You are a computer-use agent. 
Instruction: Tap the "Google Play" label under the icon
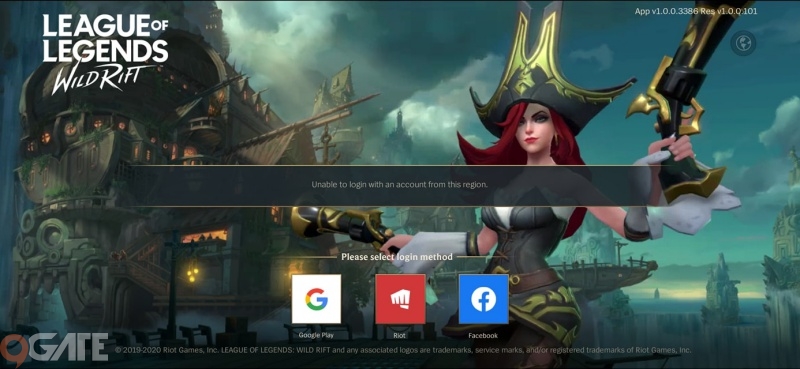(316, 335)
